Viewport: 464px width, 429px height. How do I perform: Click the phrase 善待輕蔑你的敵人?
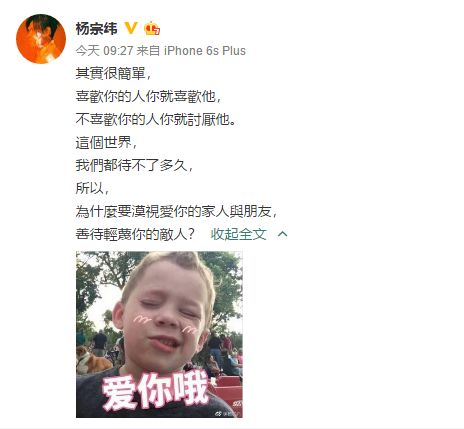click(135, 234)
